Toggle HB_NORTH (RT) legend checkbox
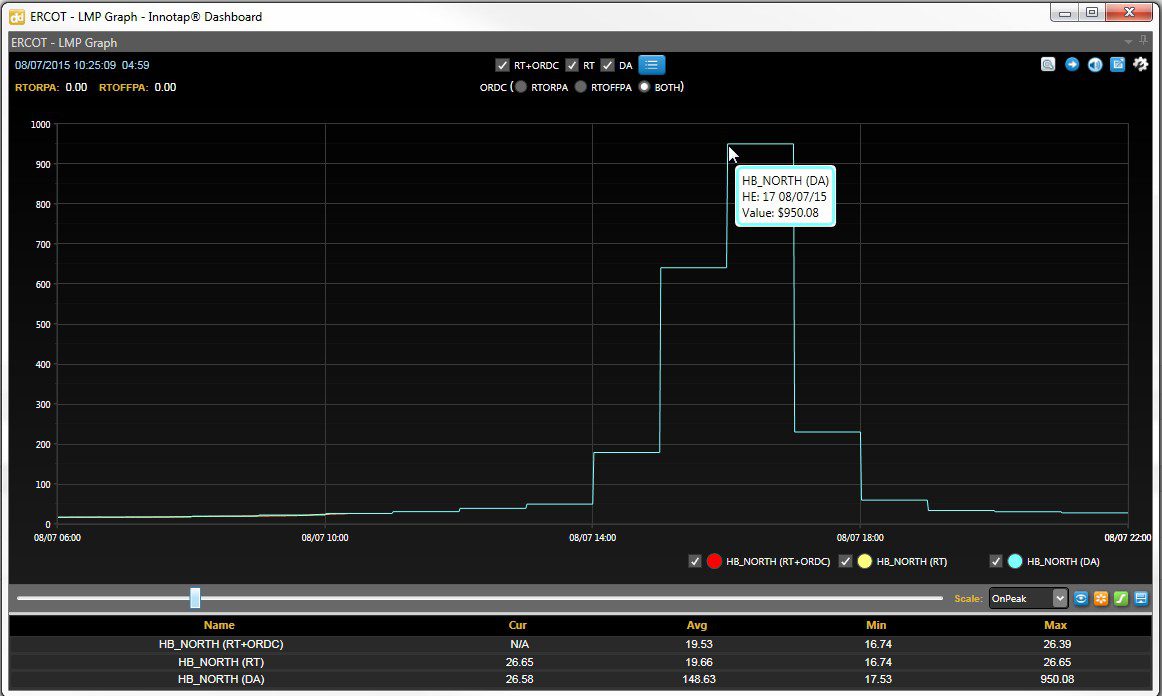 [845, 561]
